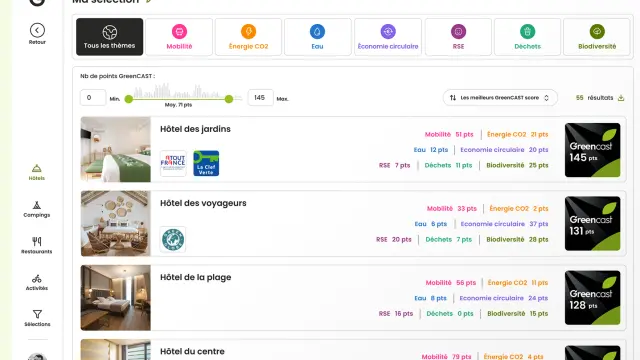Click the minimum points input field

[93, 98]
